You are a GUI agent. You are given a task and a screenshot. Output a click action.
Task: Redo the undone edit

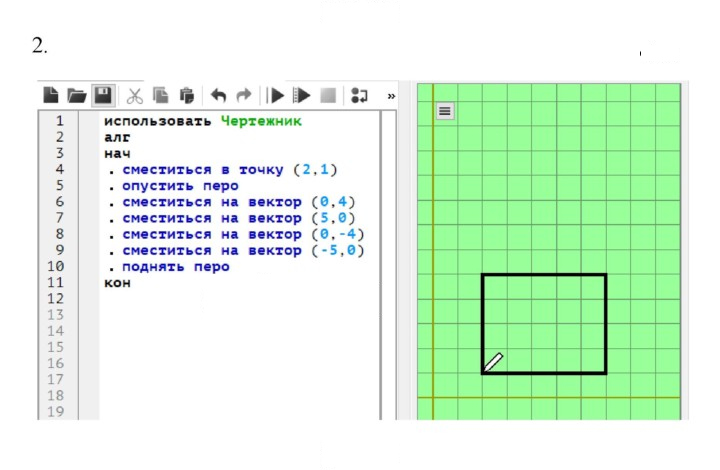coord(244,95)
